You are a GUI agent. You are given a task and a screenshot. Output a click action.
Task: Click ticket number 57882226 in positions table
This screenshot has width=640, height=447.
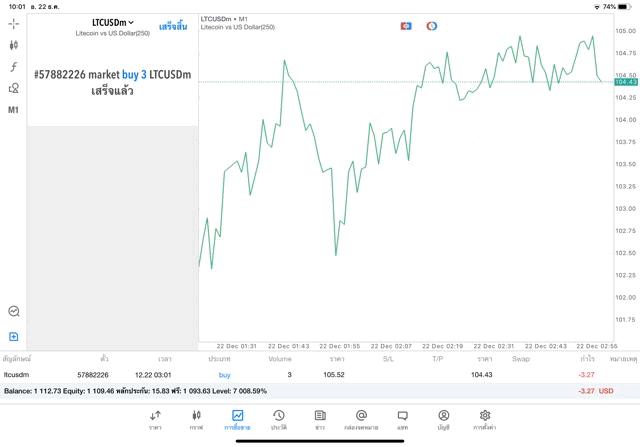pos(93,375)
